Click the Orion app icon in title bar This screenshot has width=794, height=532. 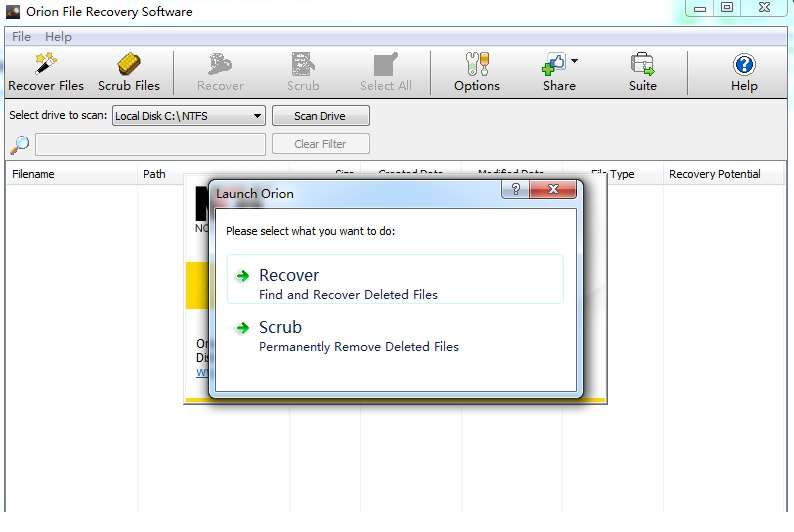(13, 12)
